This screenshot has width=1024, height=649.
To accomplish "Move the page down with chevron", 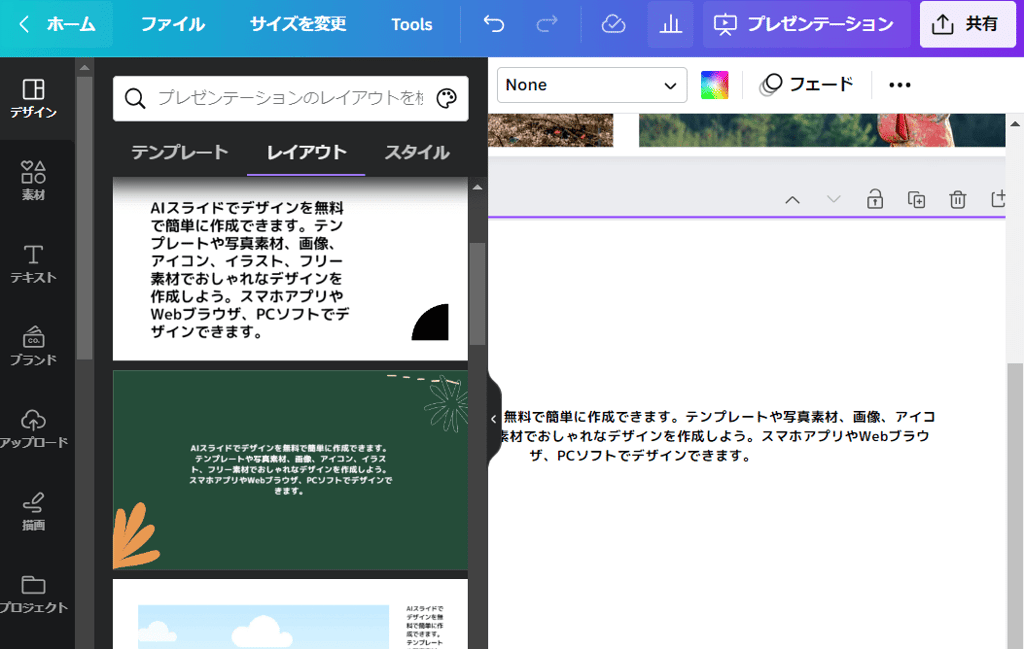I will pyautogui.click(x=833, y=200).
